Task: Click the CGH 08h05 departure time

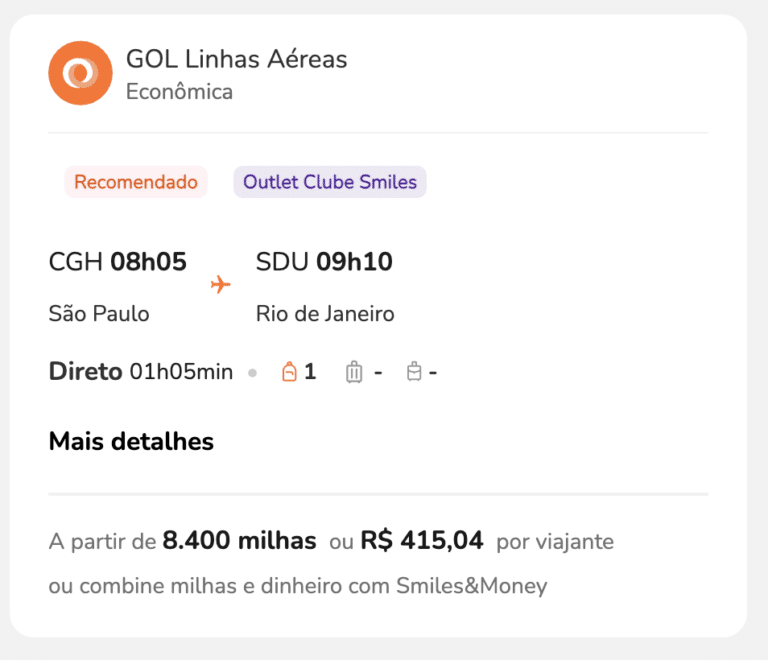Action: click(118, 261)
